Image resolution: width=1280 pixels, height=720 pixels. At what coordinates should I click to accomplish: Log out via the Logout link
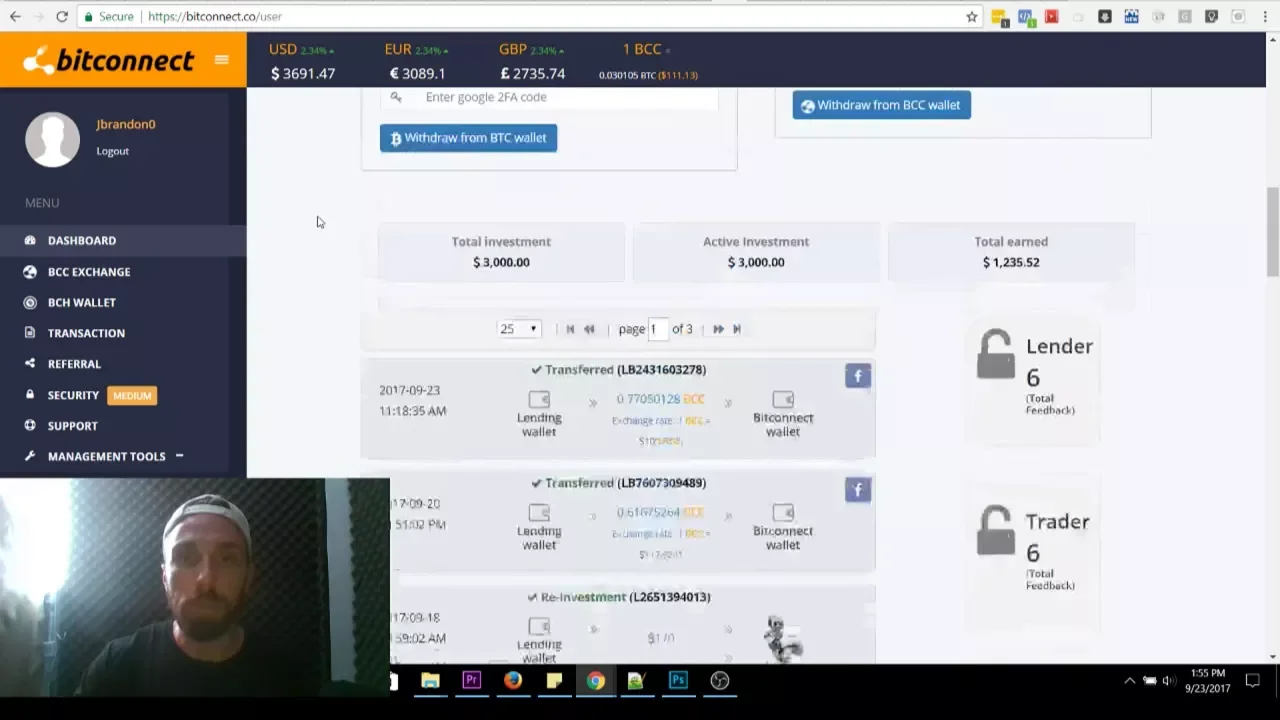pos(112,151)
